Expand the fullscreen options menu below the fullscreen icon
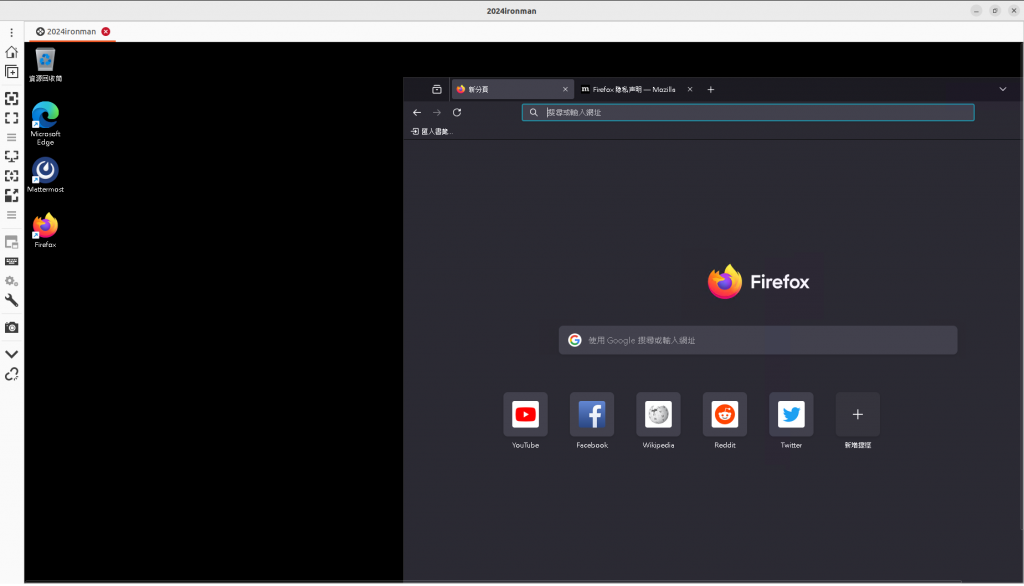Image resolution: width=1024 pixels, height=586 pixels. [x=11, y=137]
